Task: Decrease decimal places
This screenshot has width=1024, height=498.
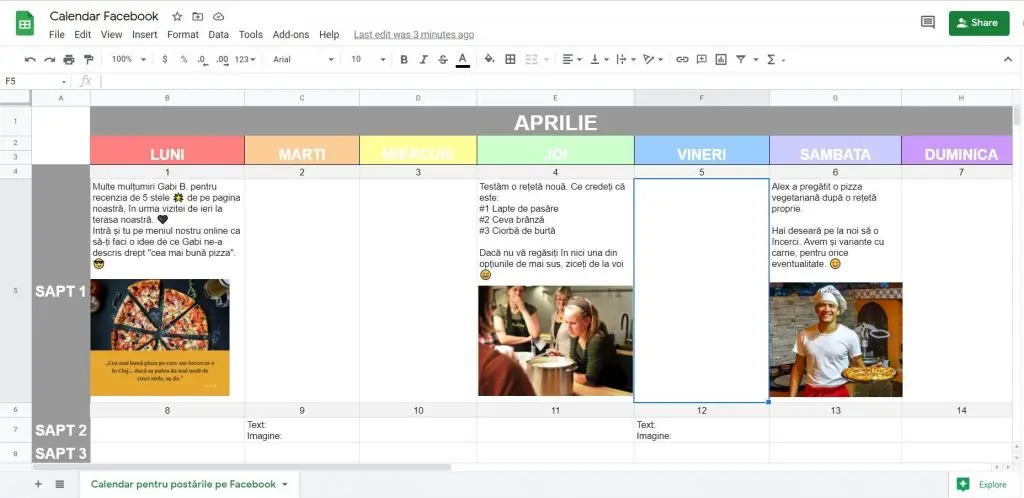Action: click(x=202, y=59)
